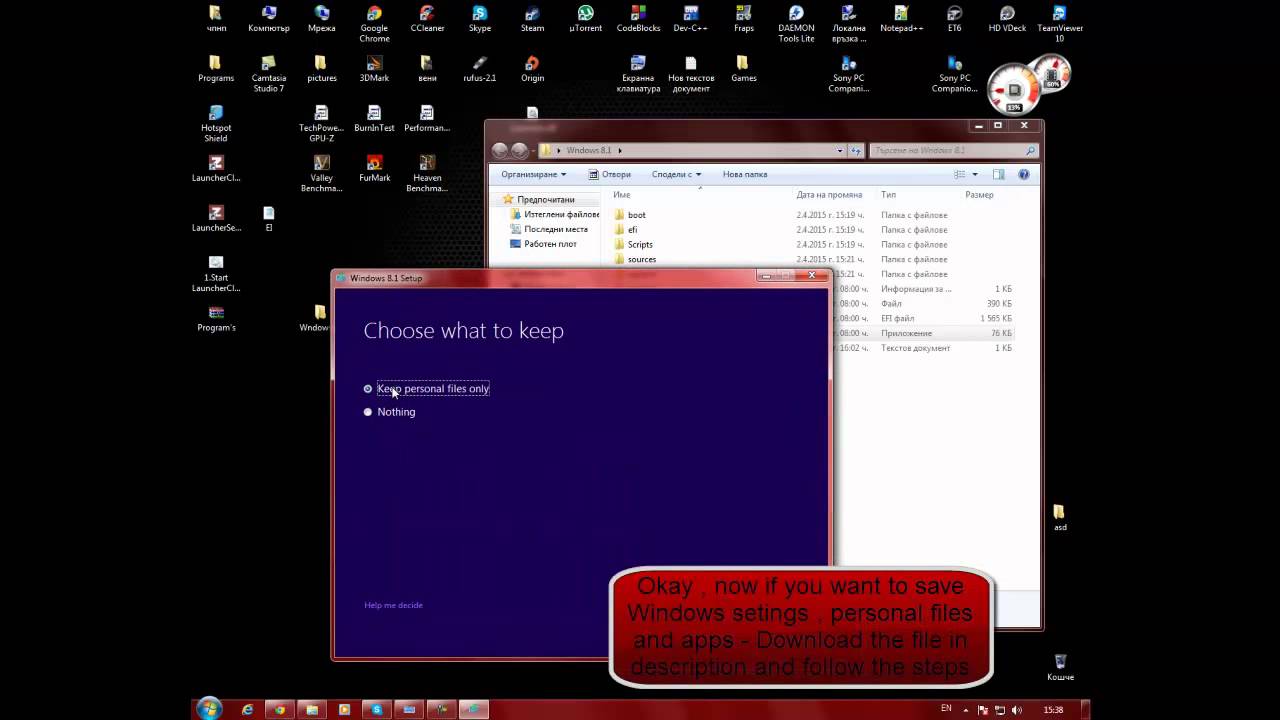Open the TeamViewer 10 desktop icon
1280x720 pixels.
coord(1060,24)
